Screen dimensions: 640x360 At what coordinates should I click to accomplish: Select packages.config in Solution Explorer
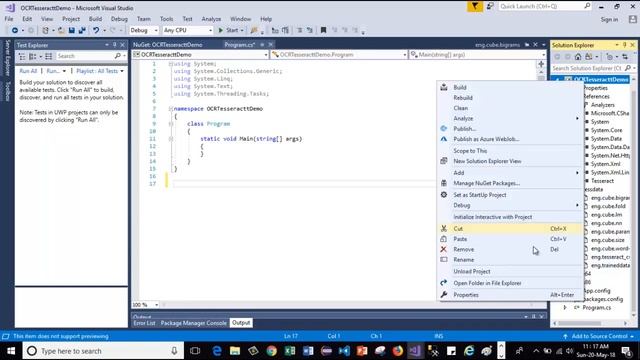tap(603, 299)
